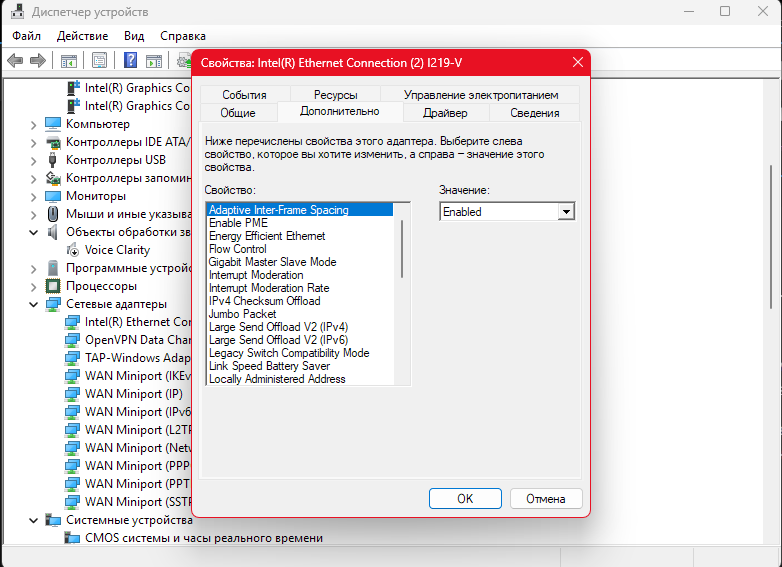Click the show/hide console tree icon
The height and width of the screenshot is (567, 782).
[x=70, y=61]
